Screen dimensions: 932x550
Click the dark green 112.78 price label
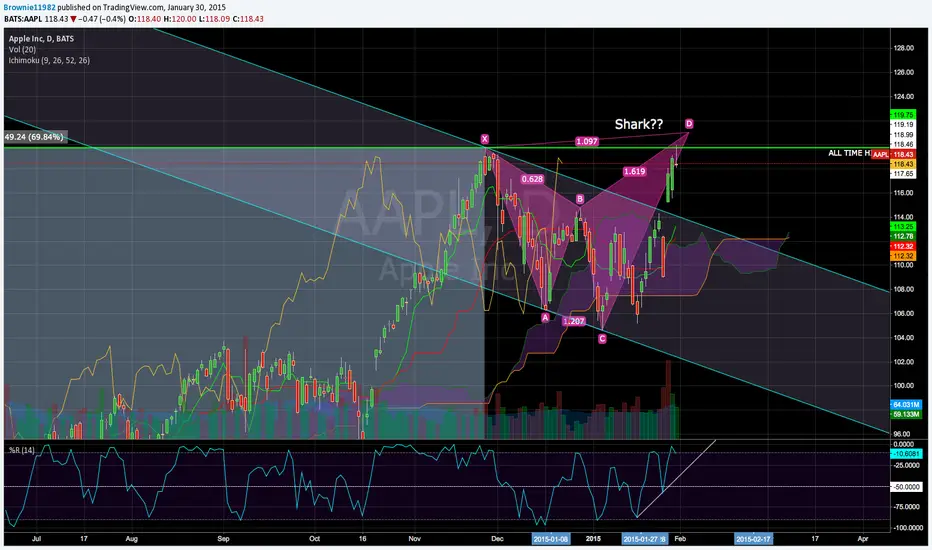[x=903, y=237]
